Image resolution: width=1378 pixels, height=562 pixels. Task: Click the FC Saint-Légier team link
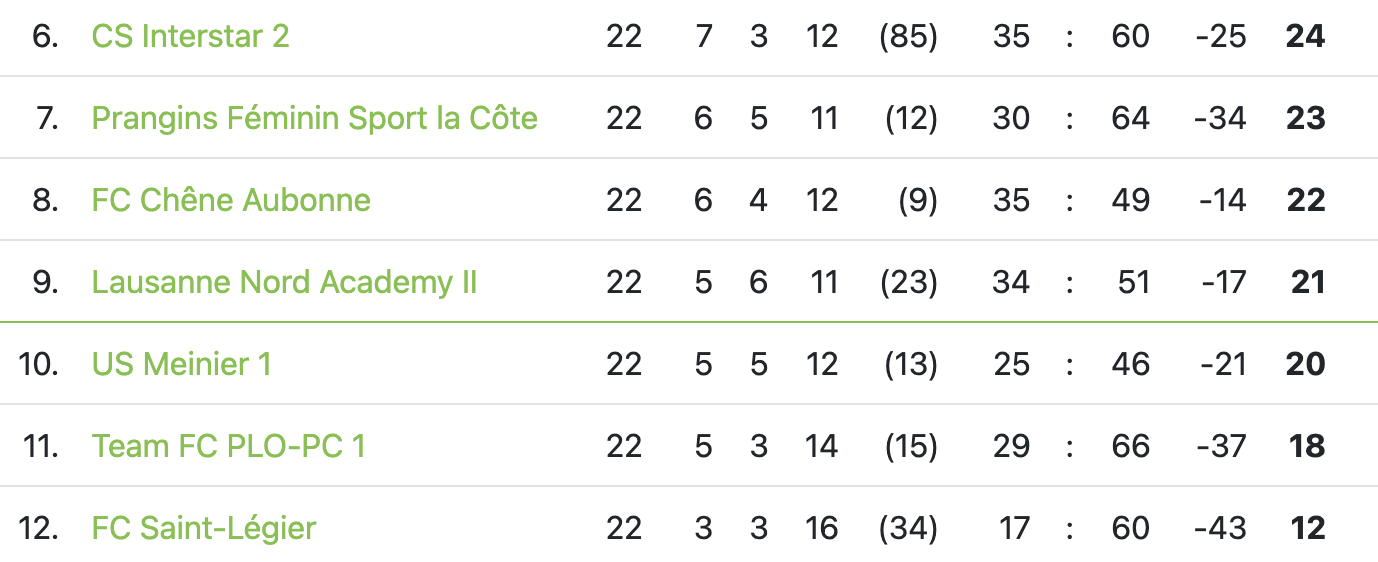tap(204, 528)
